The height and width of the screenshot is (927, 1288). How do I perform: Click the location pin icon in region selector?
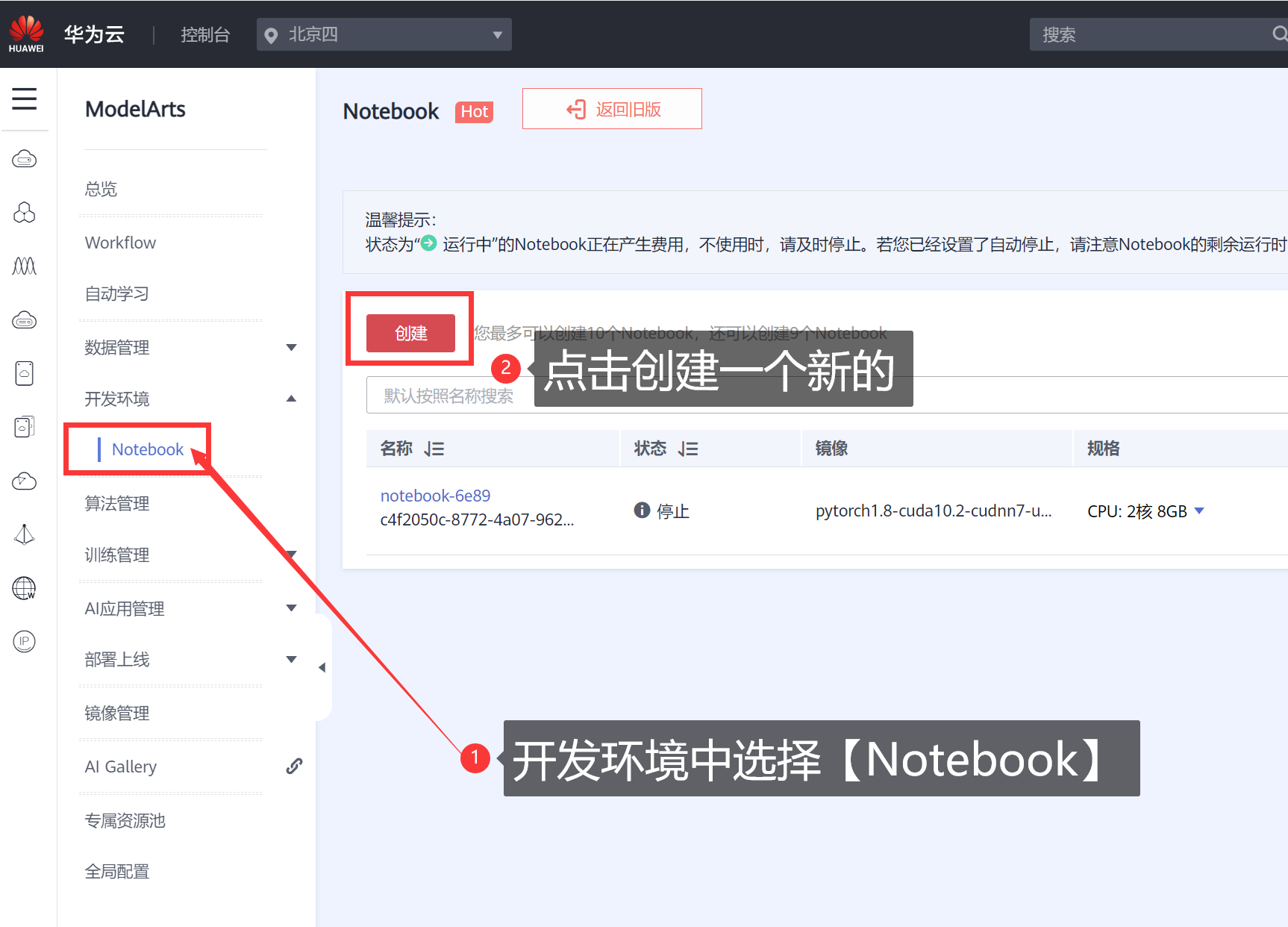coord(272,35)
